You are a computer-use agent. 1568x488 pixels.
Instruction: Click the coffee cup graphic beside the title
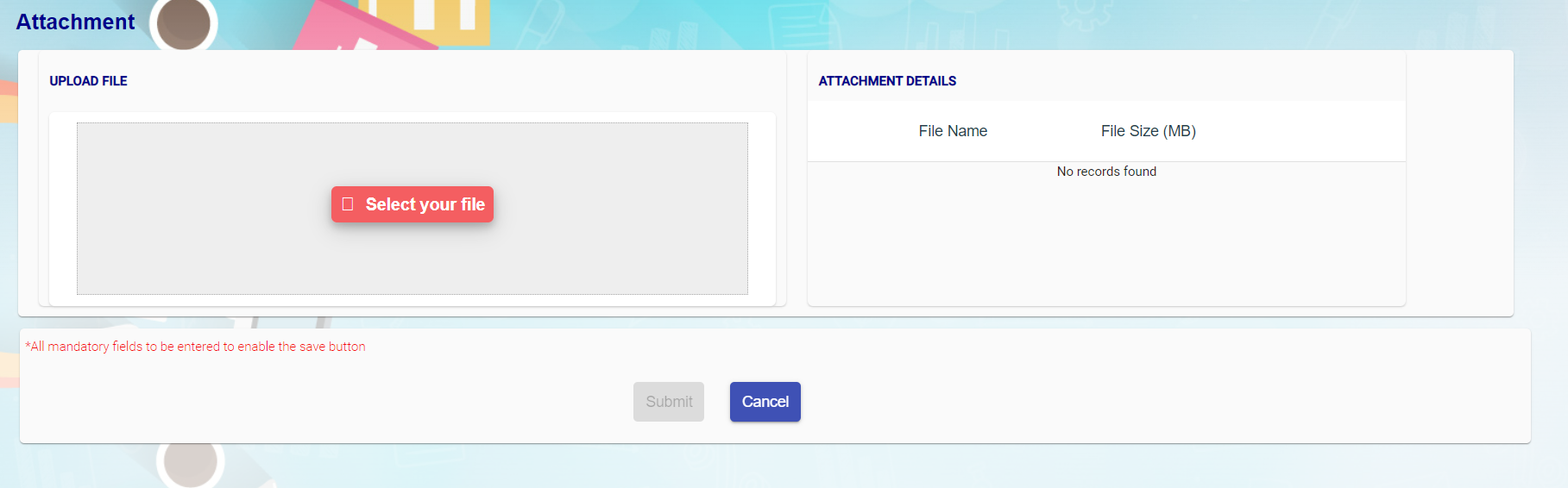183,23
